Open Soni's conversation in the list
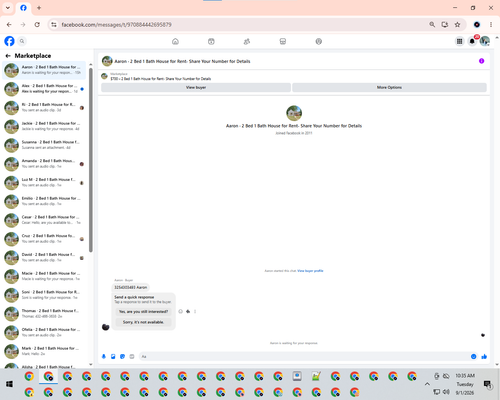The height and width of the screenshot is (400, 500). click(x=44, y=295)
